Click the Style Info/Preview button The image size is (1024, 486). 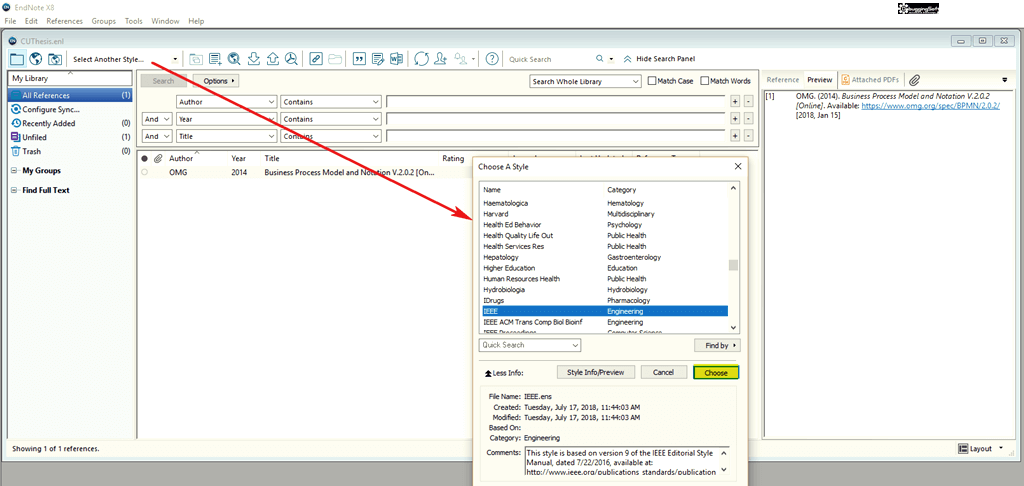click(596, 372)
